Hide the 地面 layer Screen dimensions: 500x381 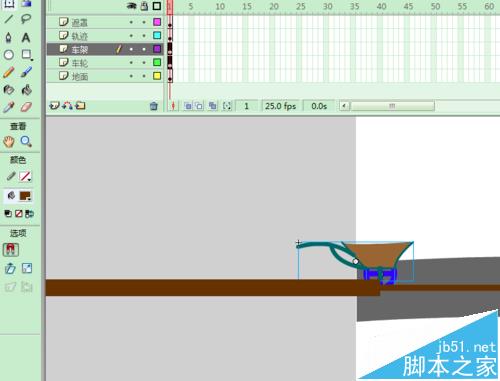coord(131,76)
